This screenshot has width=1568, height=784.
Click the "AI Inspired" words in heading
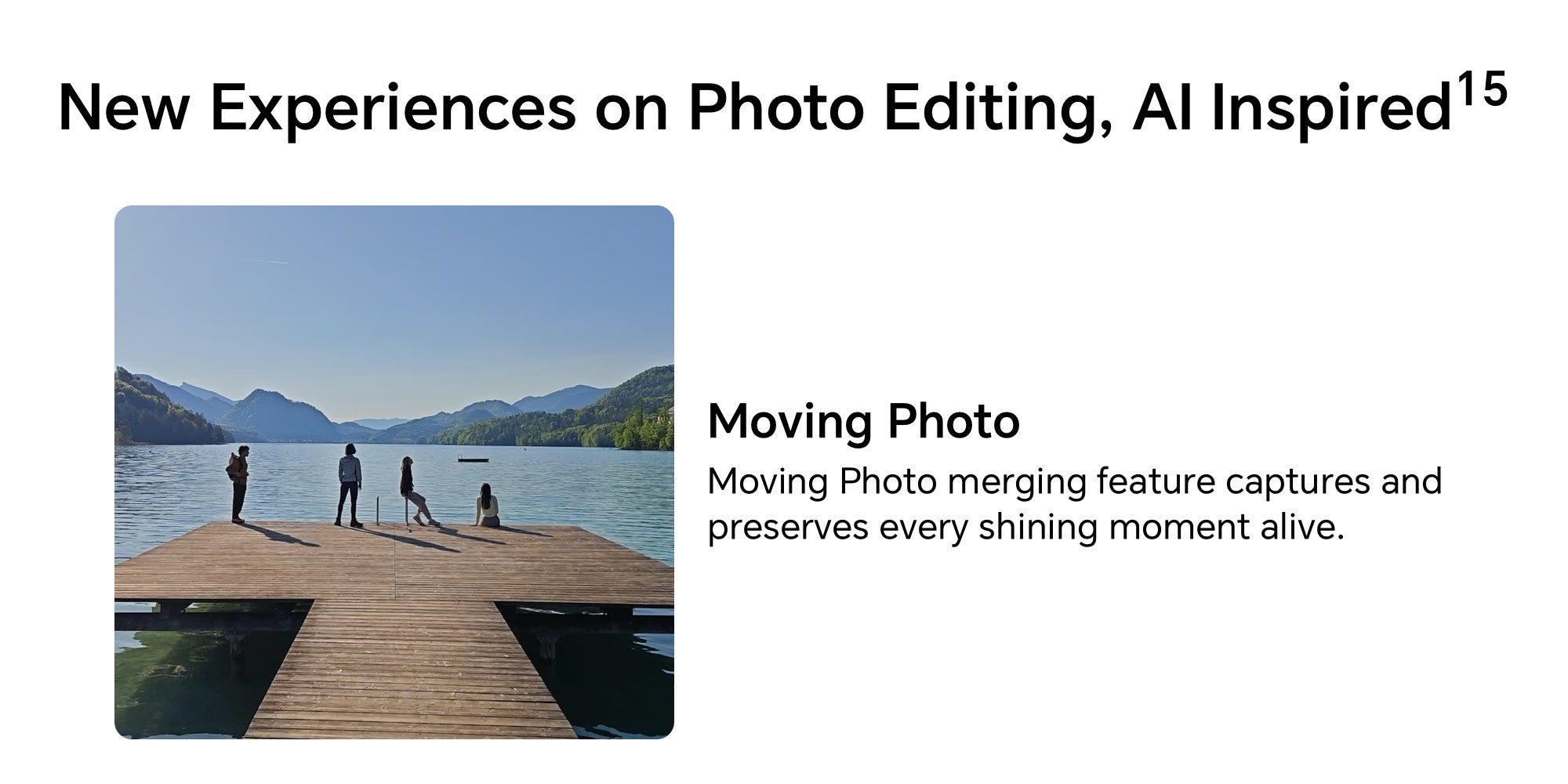click(x=1291, y=108)
